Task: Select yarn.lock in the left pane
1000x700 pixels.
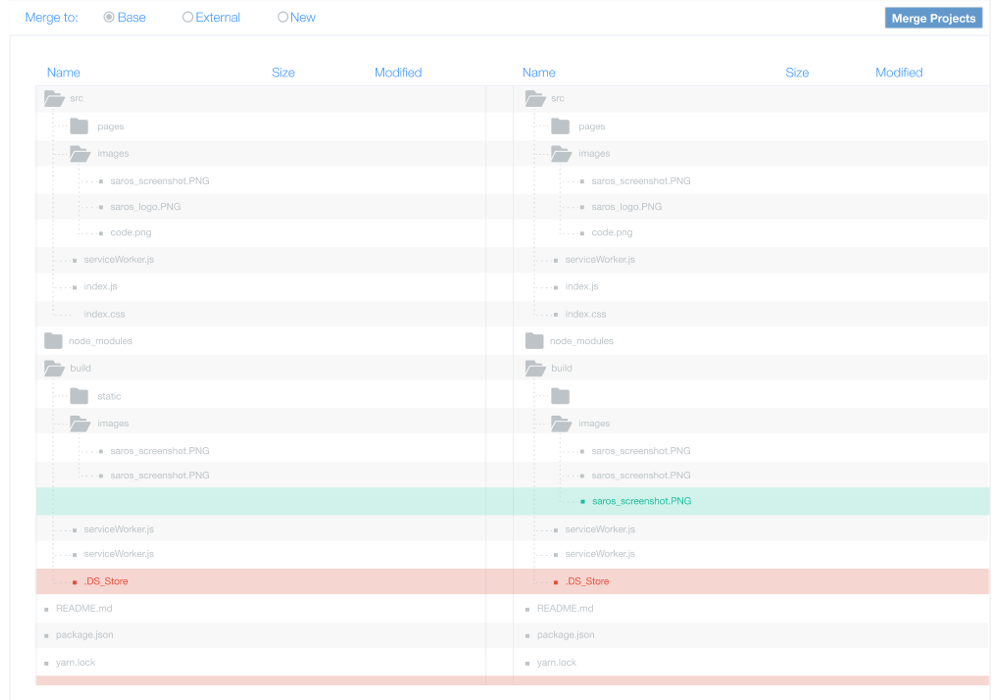Action: [x=75, y=663]
